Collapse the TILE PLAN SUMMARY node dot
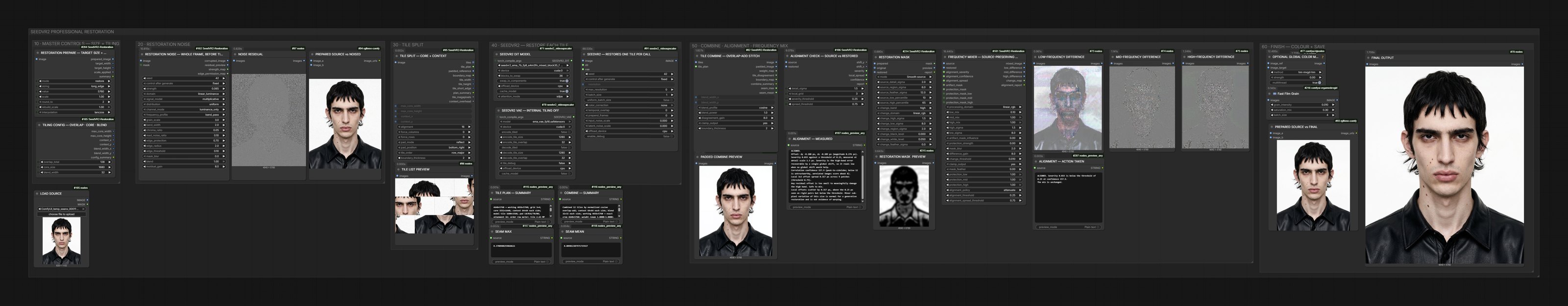 (x=492, y=193)
